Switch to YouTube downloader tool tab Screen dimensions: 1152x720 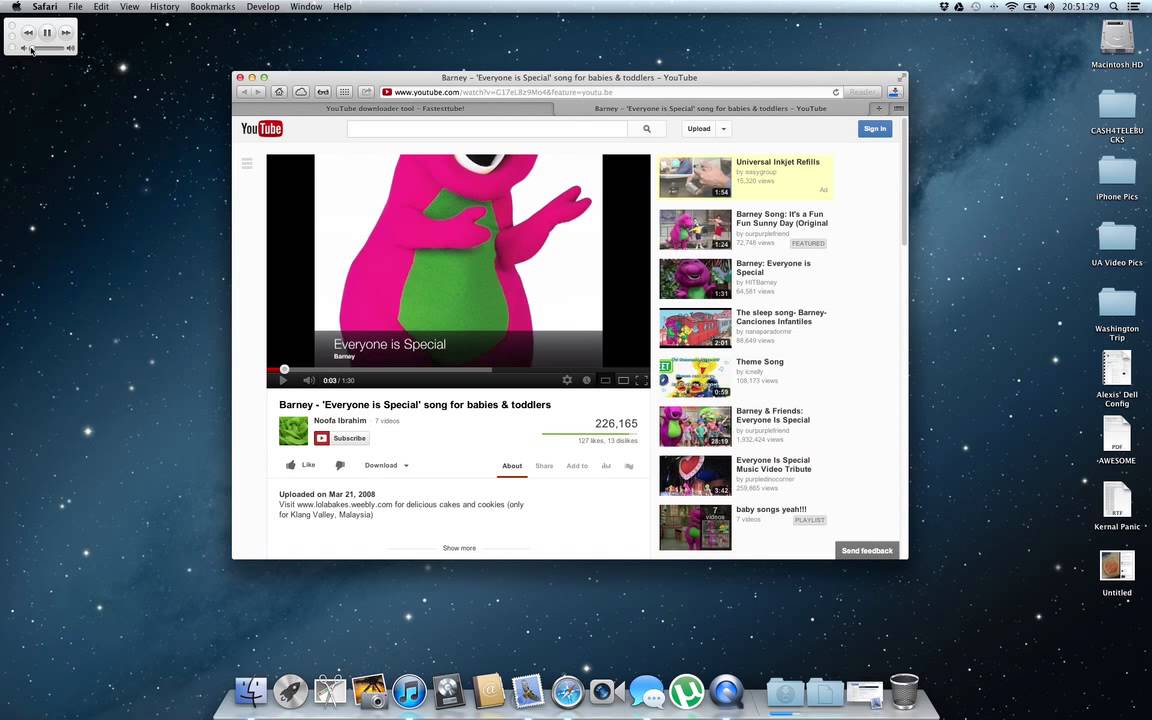click(x=394, y=108)
